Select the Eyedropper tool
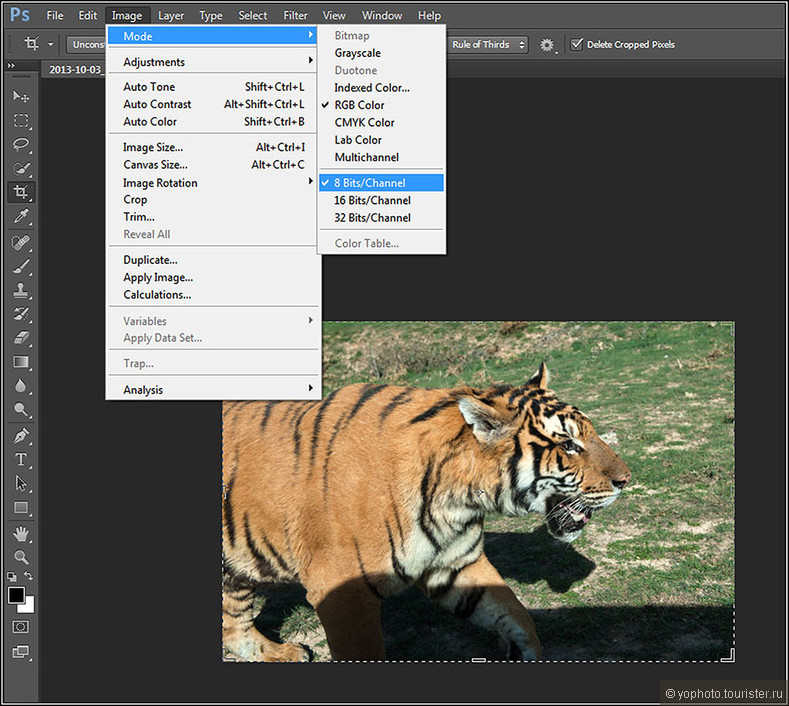789x706 pixels. click(x=21, y=216)
